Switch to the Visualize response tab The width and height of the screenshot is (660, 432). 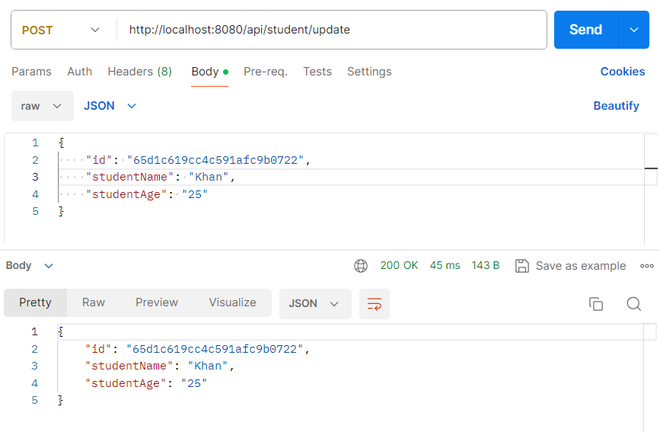pos(232,302)
